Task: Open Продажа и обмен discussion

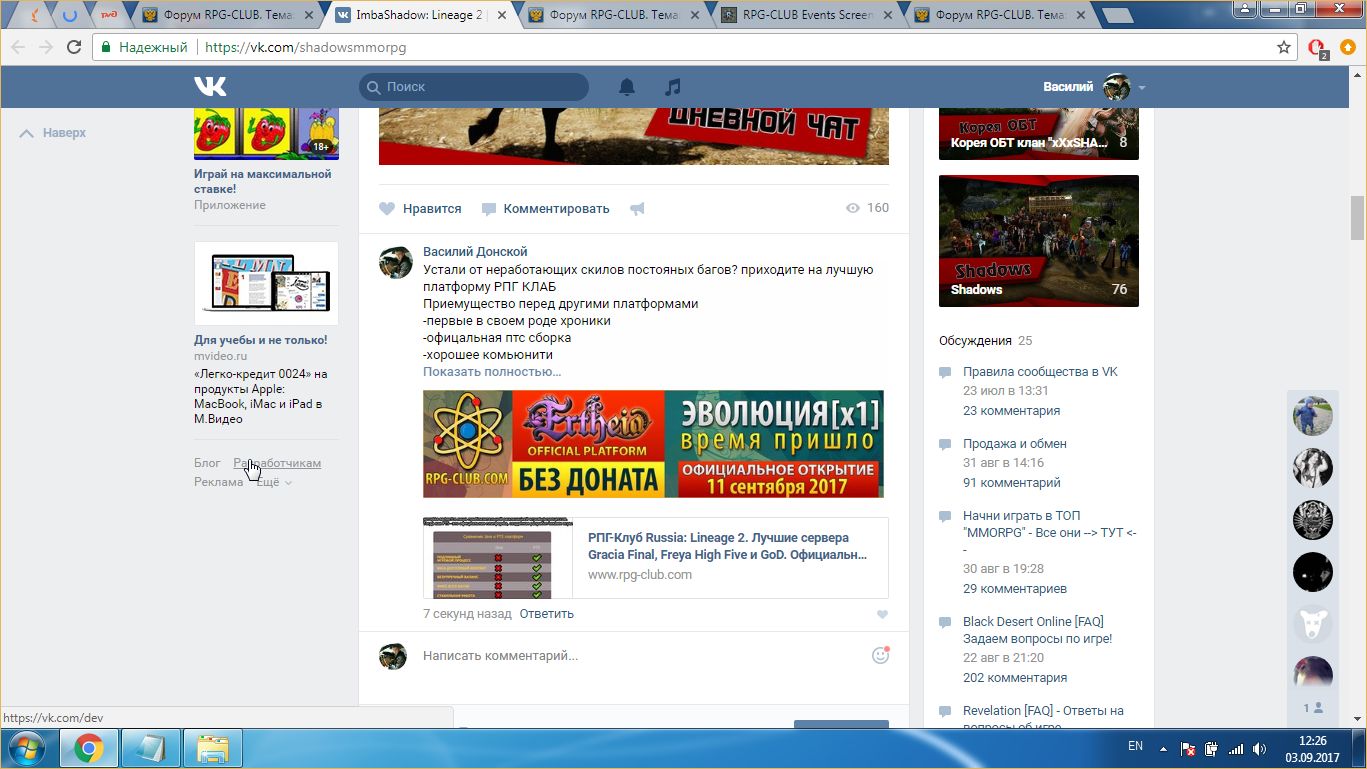Action: pyautogui.click(x=1015, y=443)
